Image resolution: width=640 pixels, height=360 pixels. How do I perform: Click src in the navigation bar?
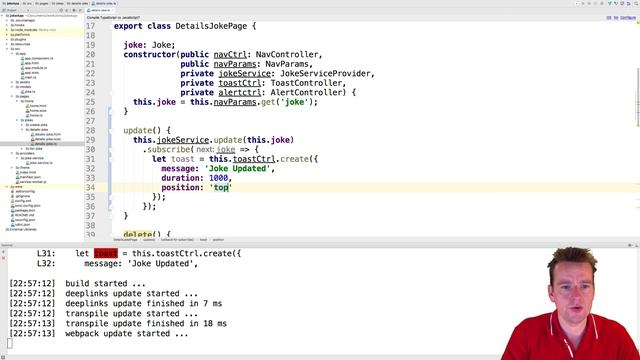tap(27, 4)
